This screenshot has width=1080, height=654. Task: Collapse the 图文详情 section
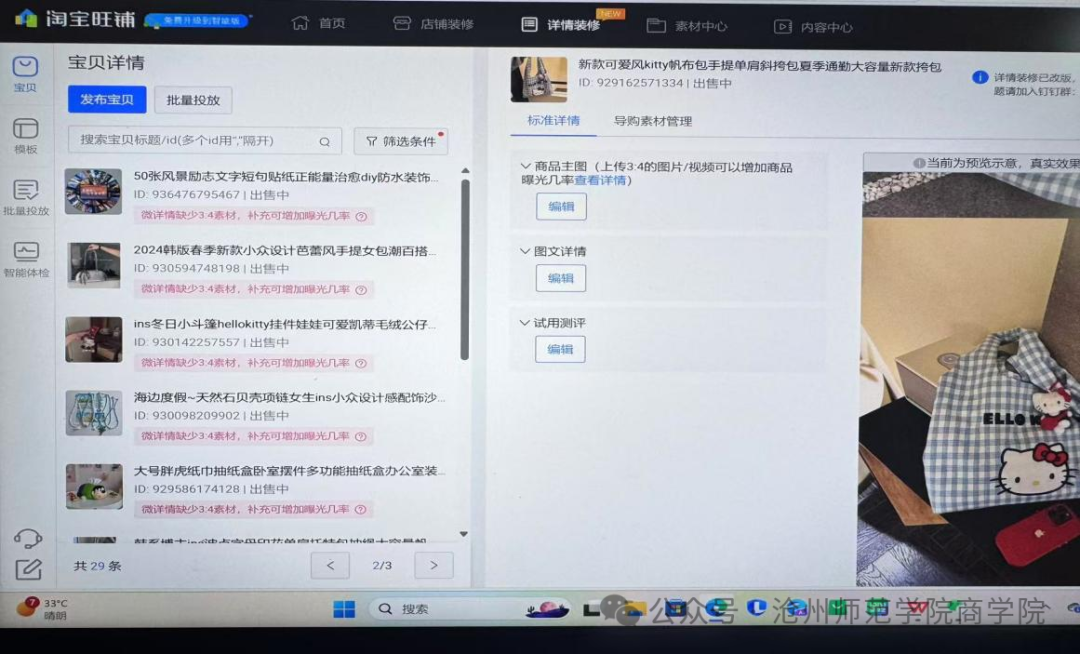526,251
